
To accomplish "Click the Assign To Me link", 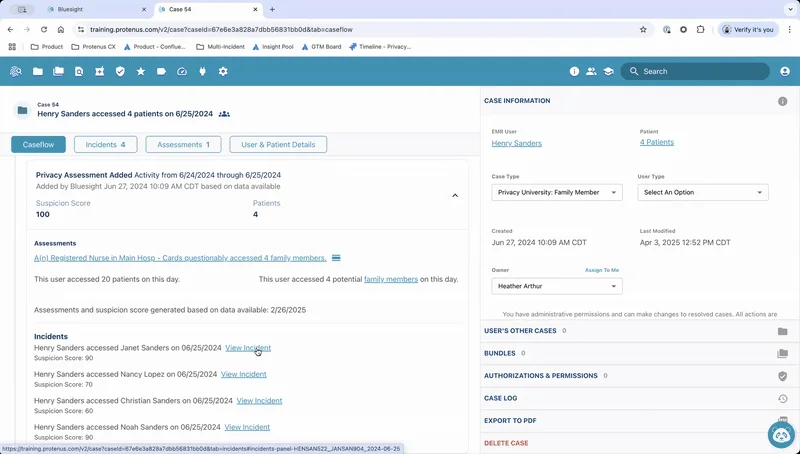I will tap(602, 270).
